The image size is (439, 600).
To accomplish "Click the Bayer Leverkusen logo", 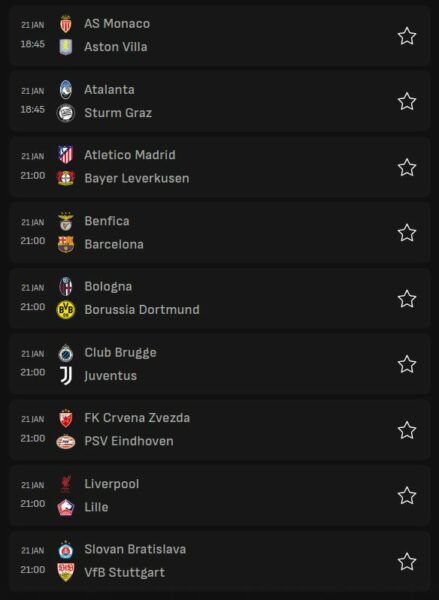I will click(x=66, y=178).
